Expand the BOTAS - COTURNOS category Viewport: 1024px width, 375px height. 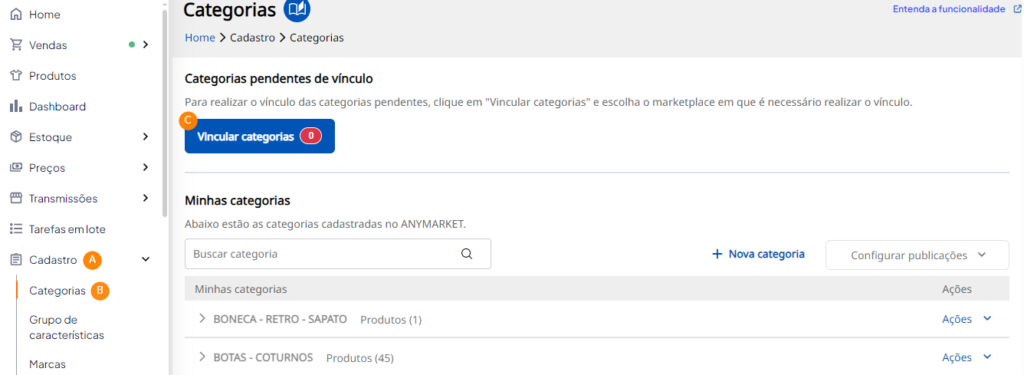[202, 357]
